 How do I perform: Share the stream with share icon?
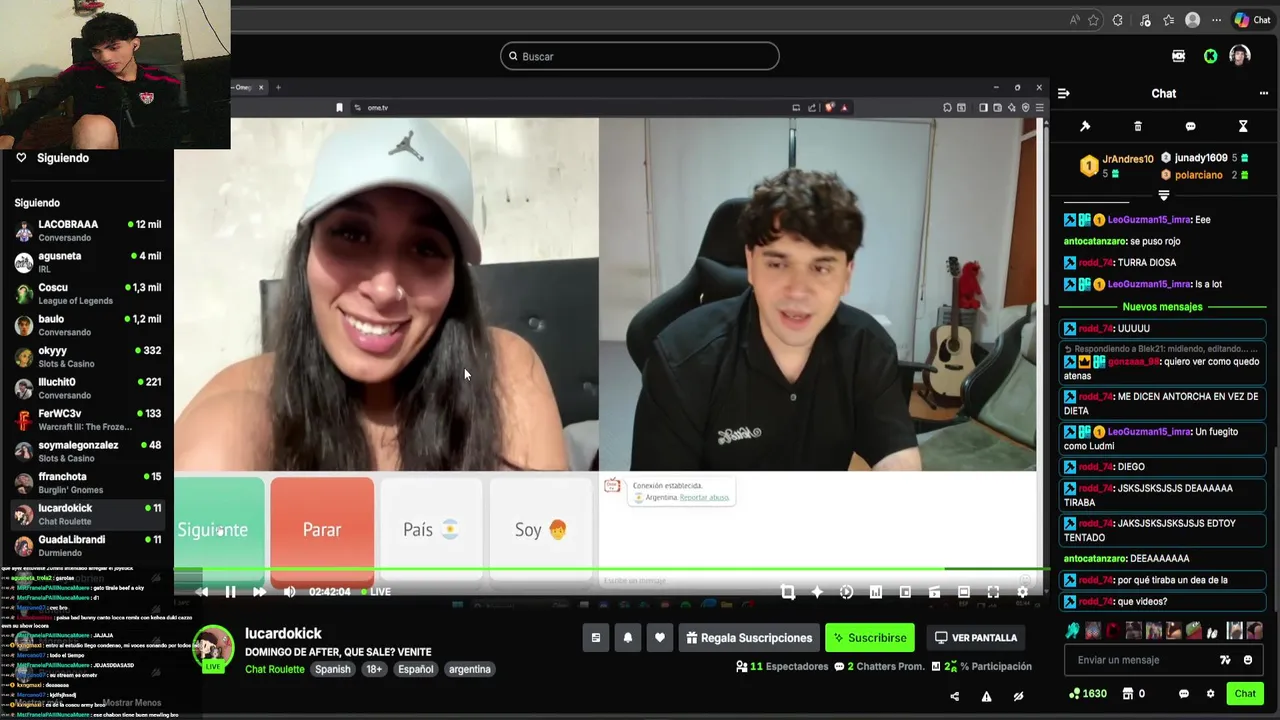click(x=954, y=696)
